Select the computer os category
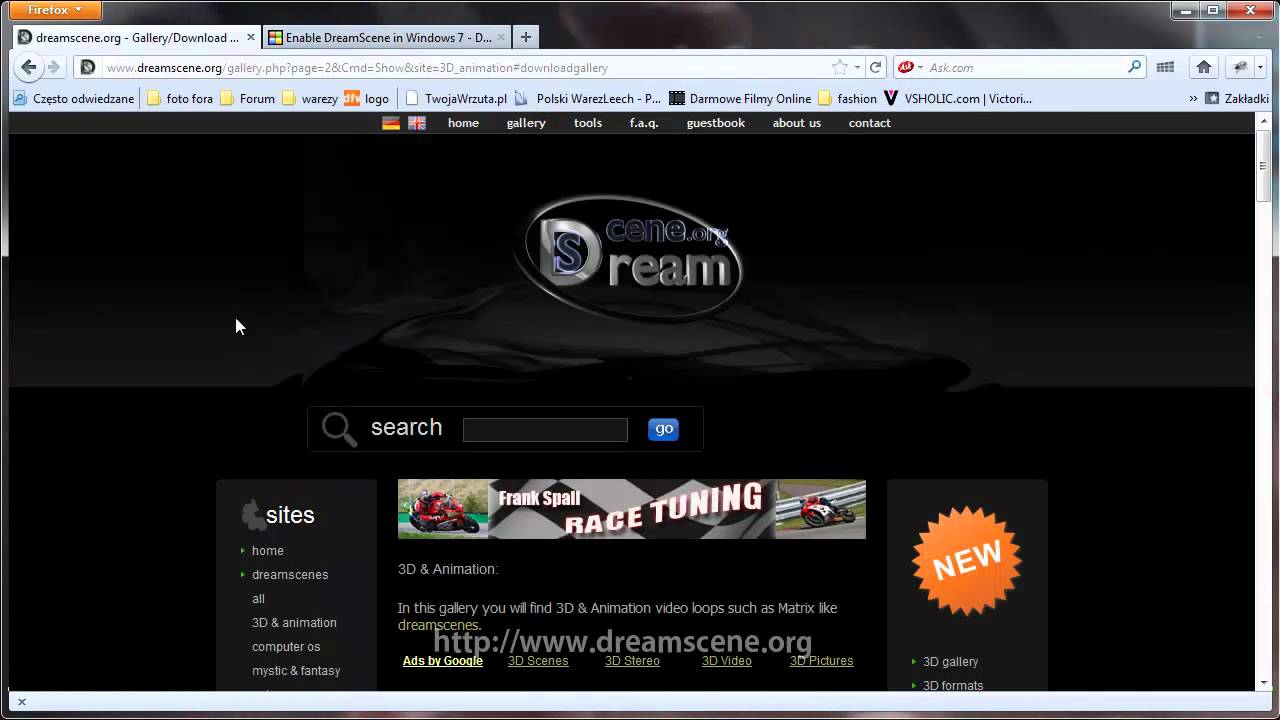 coord(286,647)
